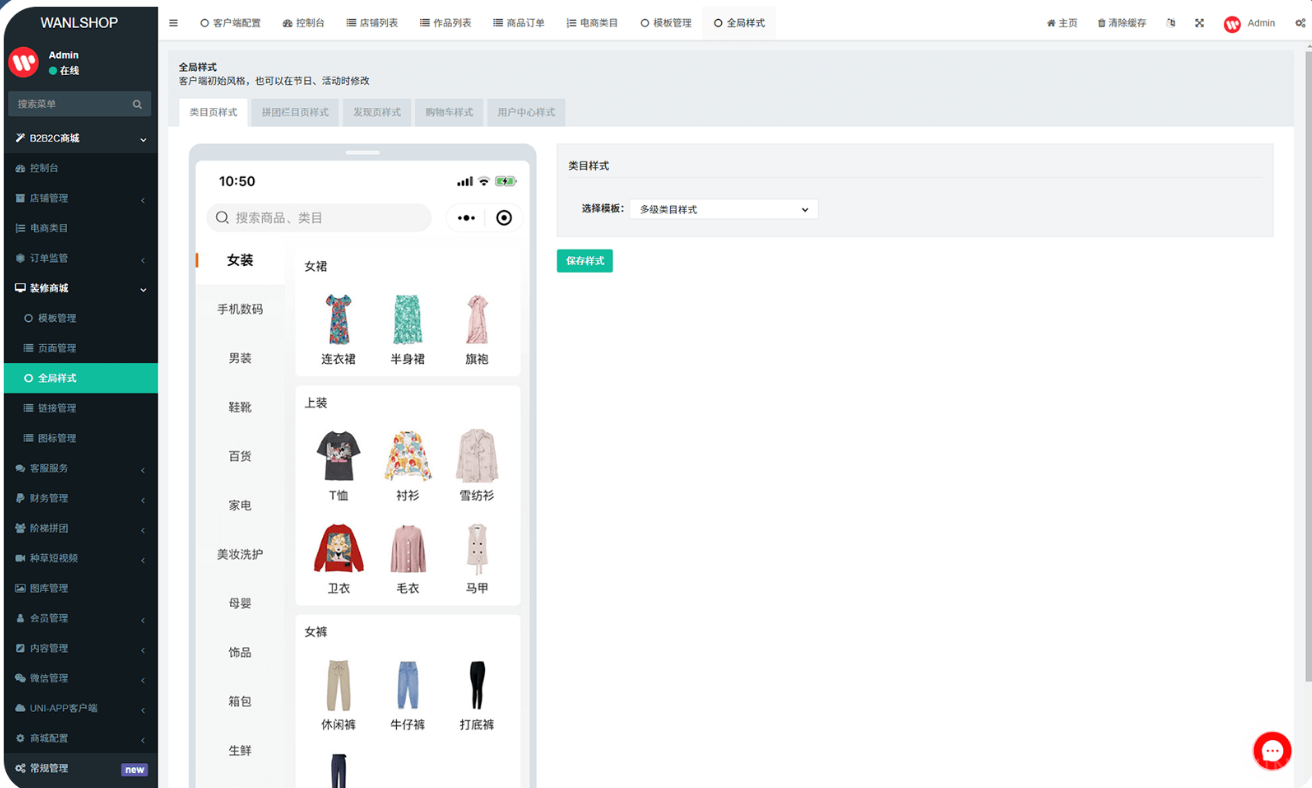The height and width of the screenshot is (788, 1312).
Task: Click the WANLSHOP logo avatar in sidebar
Action: coord(24,62)
